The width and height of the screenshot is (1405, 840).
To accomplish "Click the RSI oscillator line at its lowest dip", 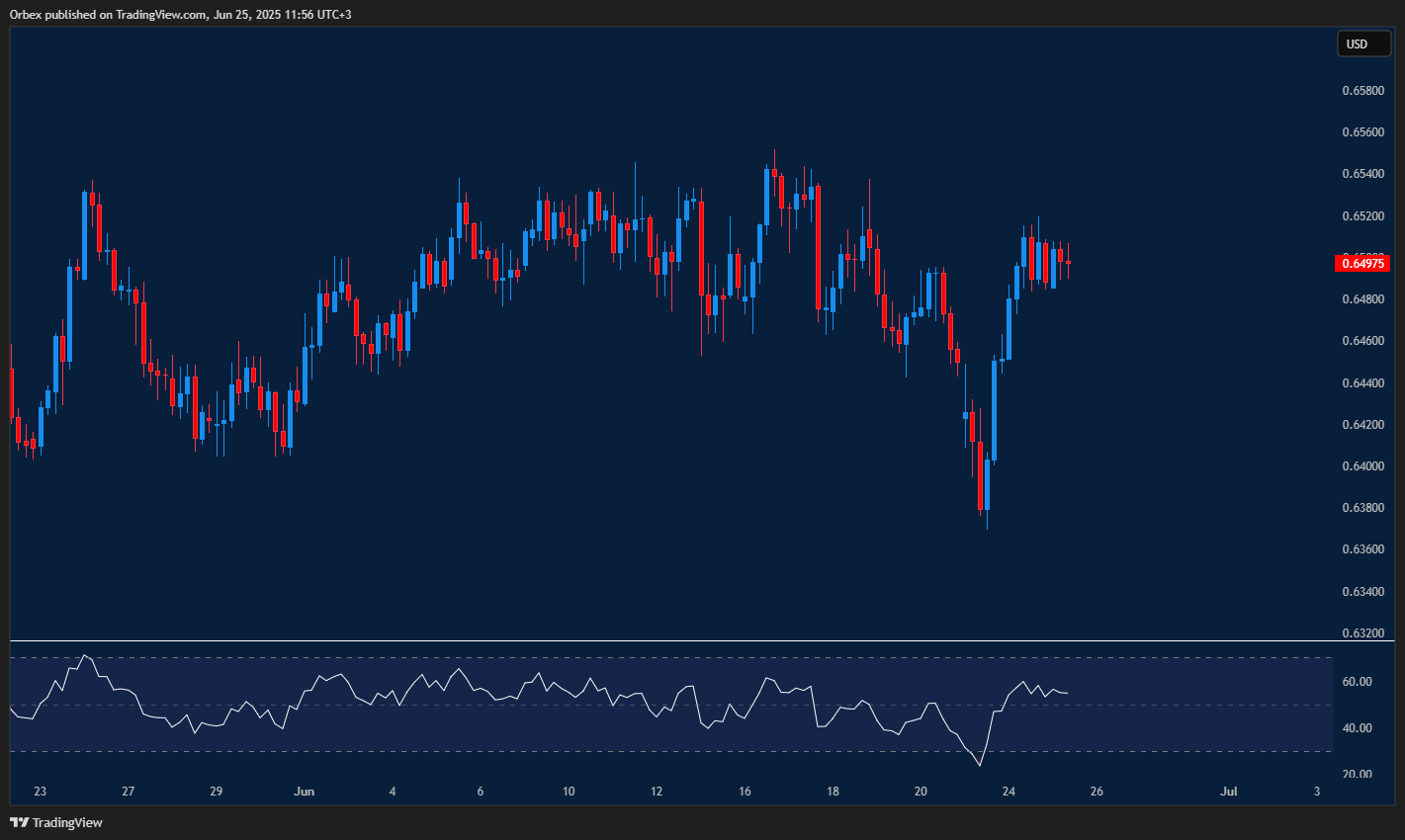I will tap(979, 764).
